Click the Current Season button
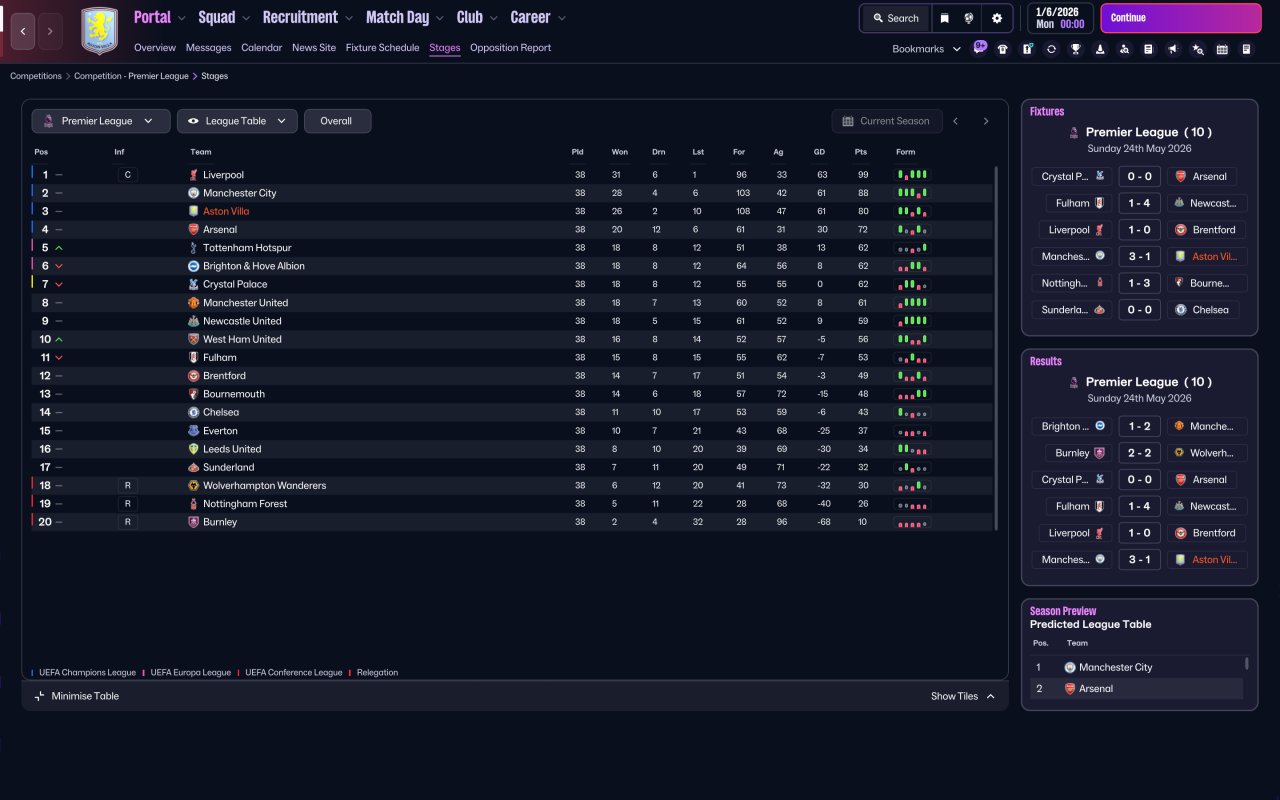1280x800 pixels. (887, 121)
